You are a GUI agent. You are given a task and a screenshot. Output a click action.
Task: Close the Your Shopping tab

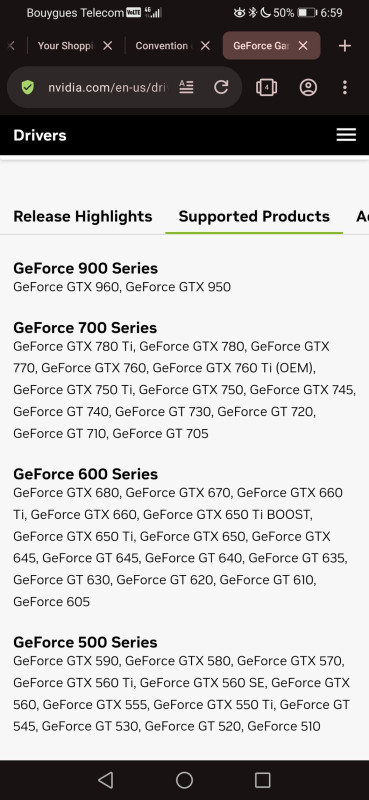108,46
